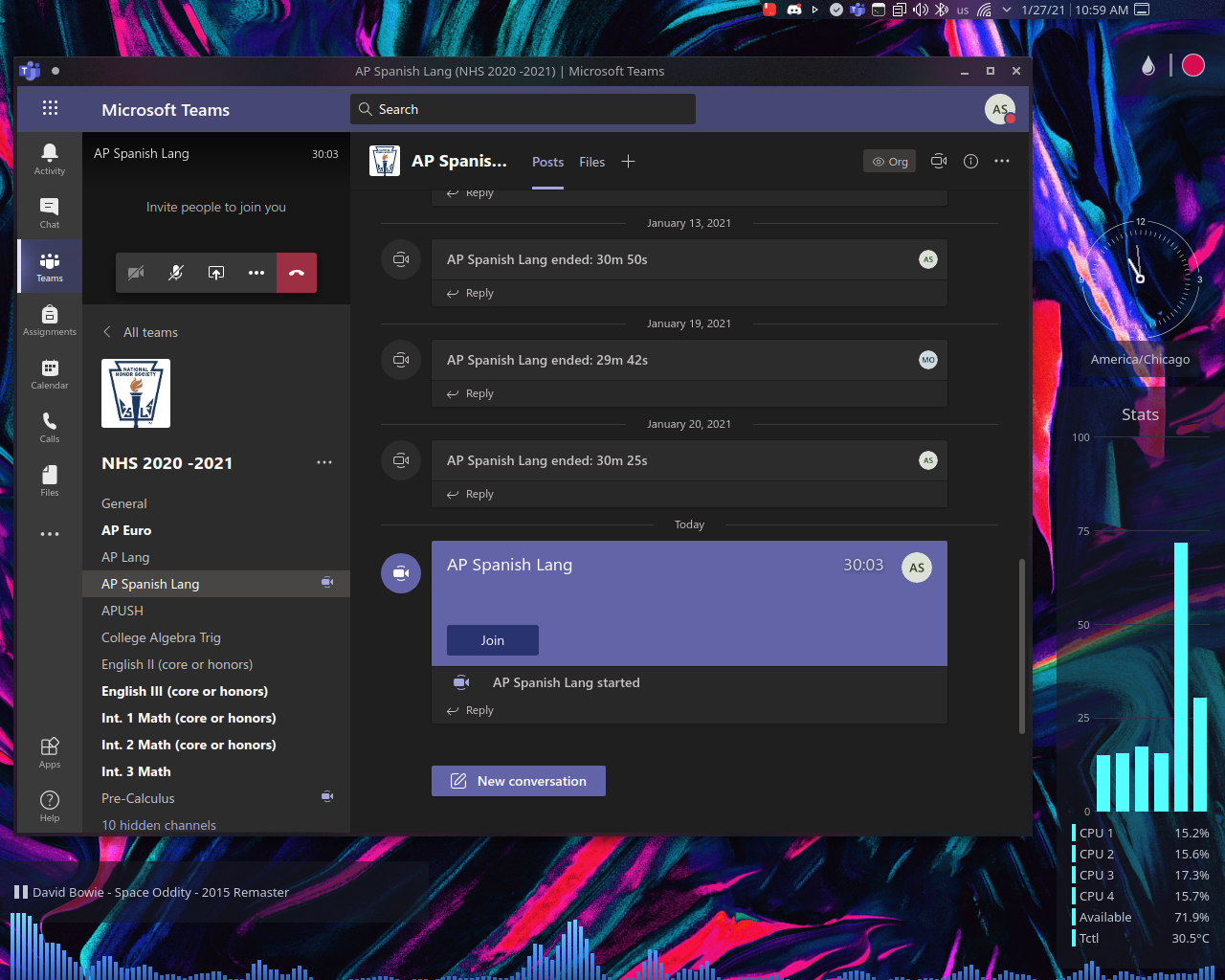Open the Activity feed in the sidebar
This screenshot has height=980, width=1225.
click(50, 159)
